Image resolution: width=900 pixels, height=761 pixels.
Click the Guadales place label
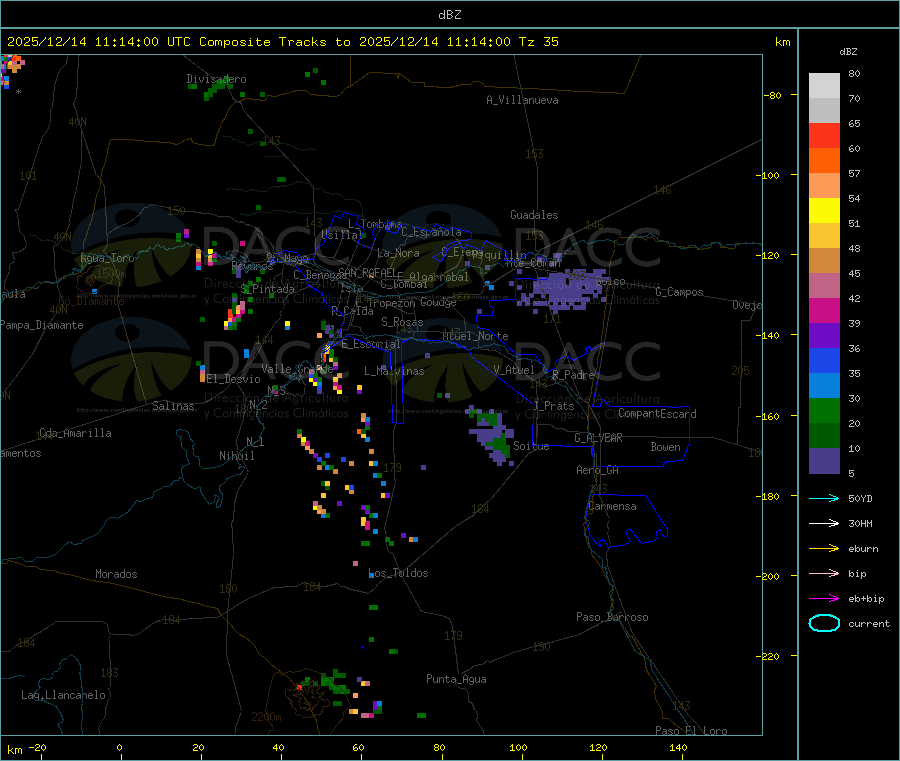[x=534, y=215]
